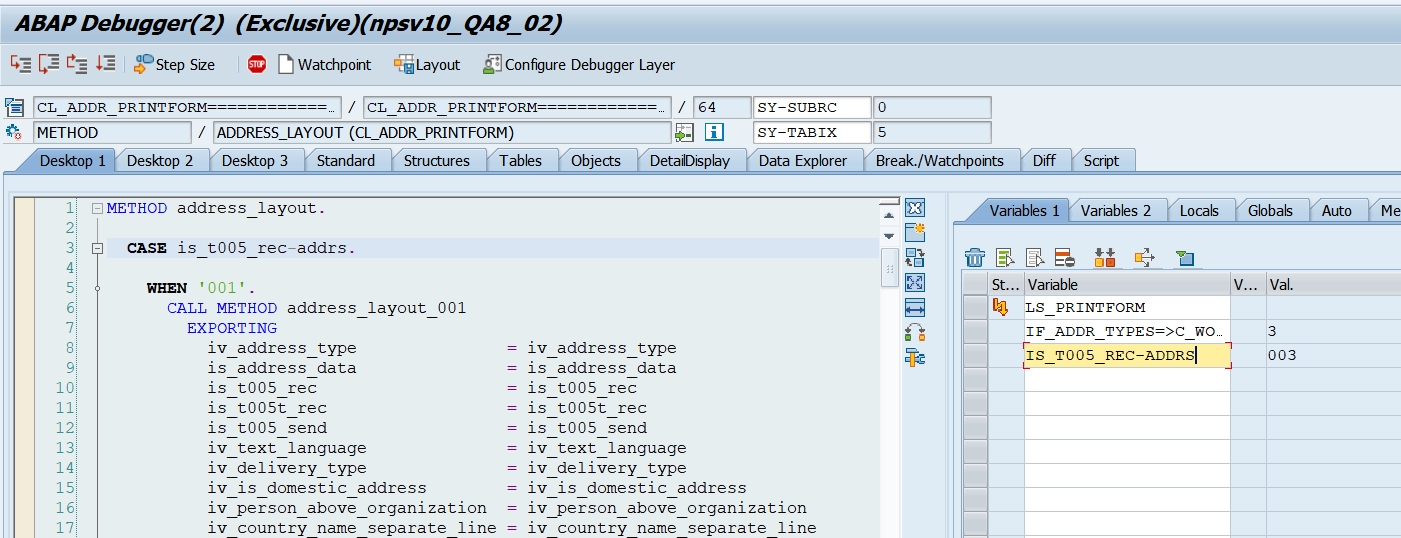Click the source editor vertical scrollbar handle
Screen dimensions: 1401x538
pos(888,267)
